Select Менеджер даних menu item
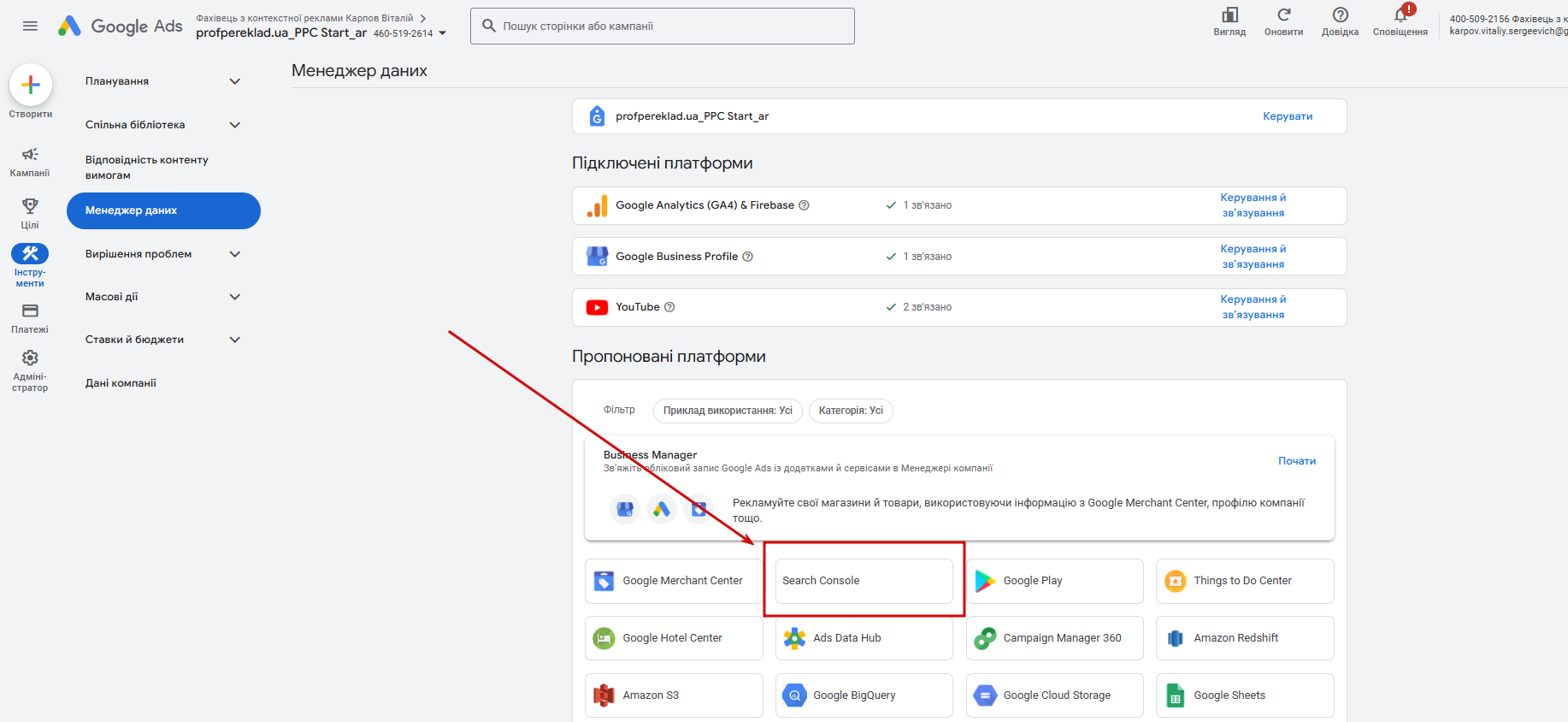The image size is (1568, 722). coord(163,210)
